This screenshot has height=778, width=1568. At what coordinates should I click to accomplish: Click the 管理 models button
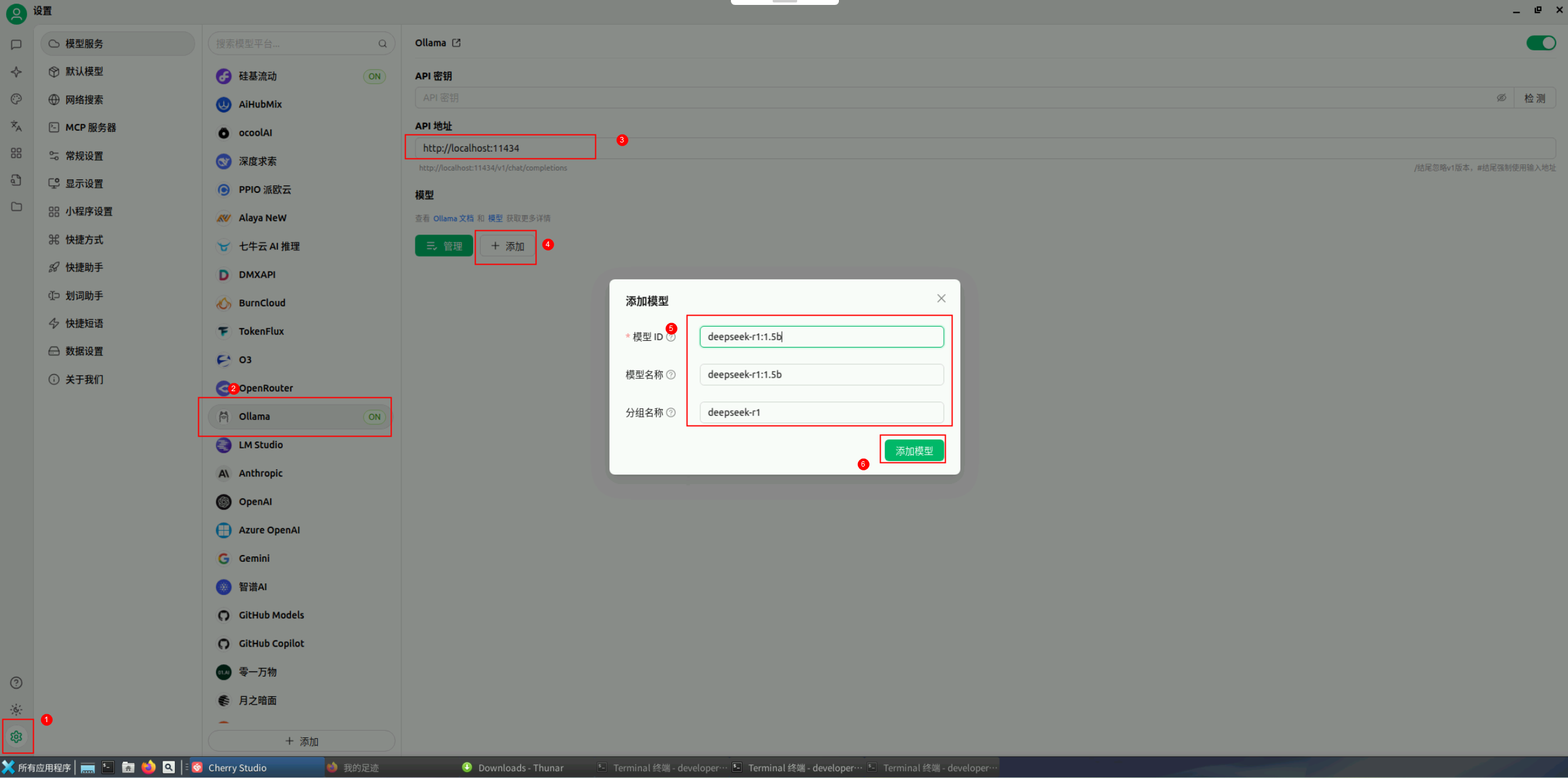[x=443, y=246]
